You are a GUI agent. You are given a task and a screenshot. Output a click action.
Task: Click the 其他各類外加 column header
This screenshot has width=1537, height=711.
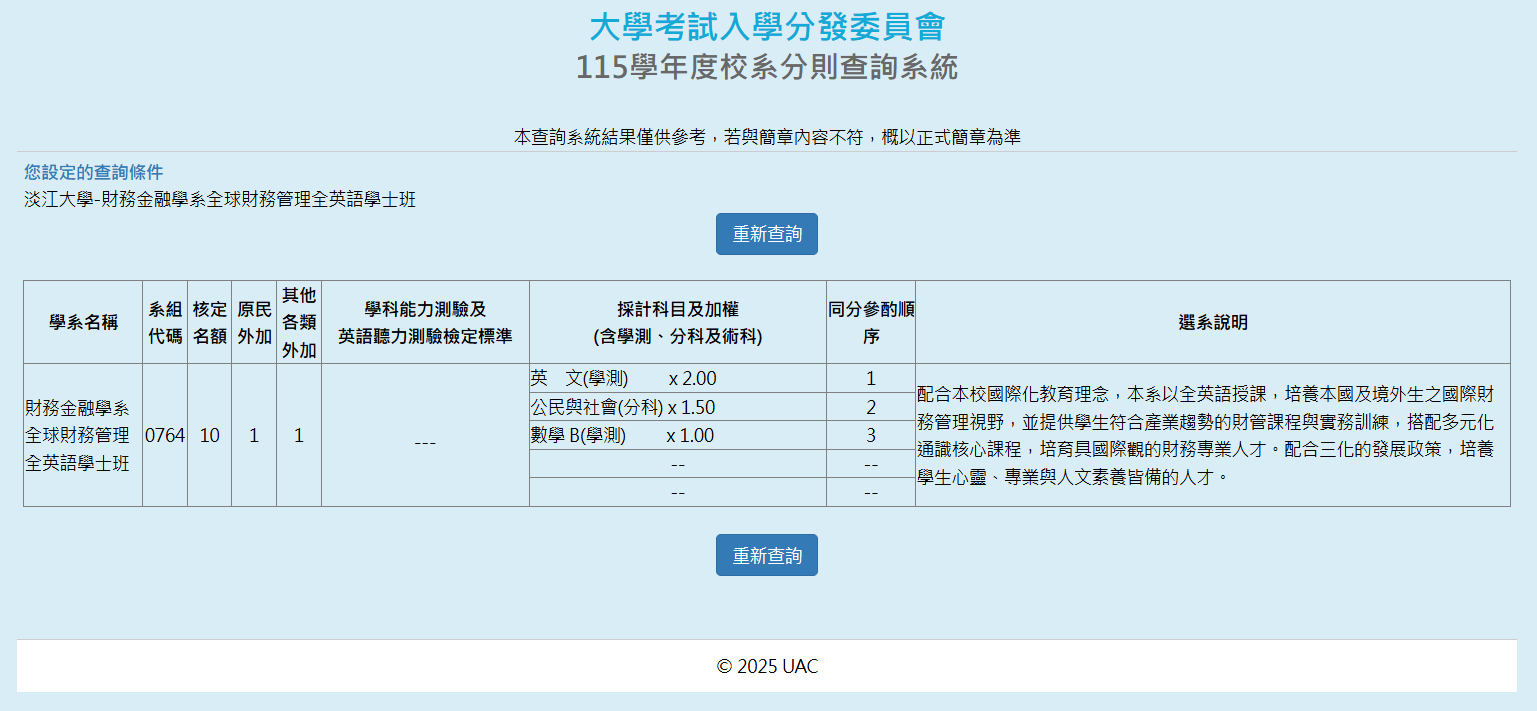tap(298, 322)
